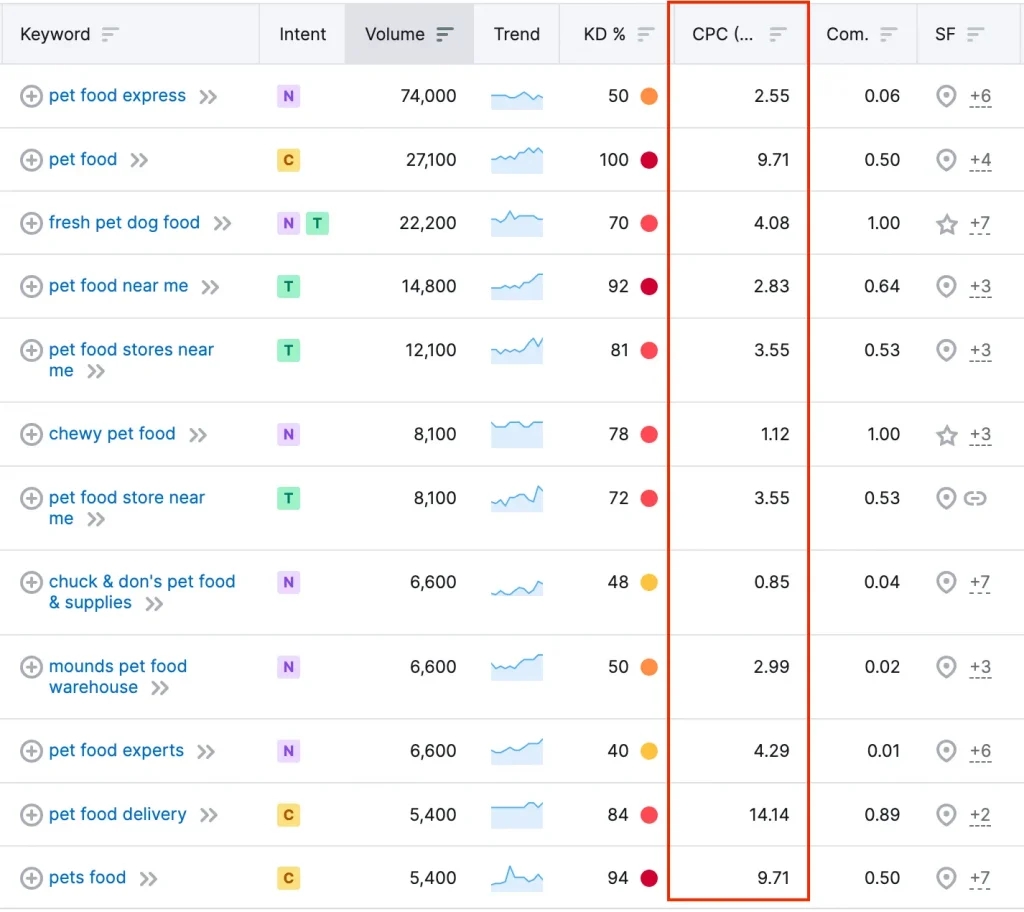The image size is (1024, 912).
Task: Expand +2 SERP features for 'pet food delivery'
Action: (x=980, y=815)
